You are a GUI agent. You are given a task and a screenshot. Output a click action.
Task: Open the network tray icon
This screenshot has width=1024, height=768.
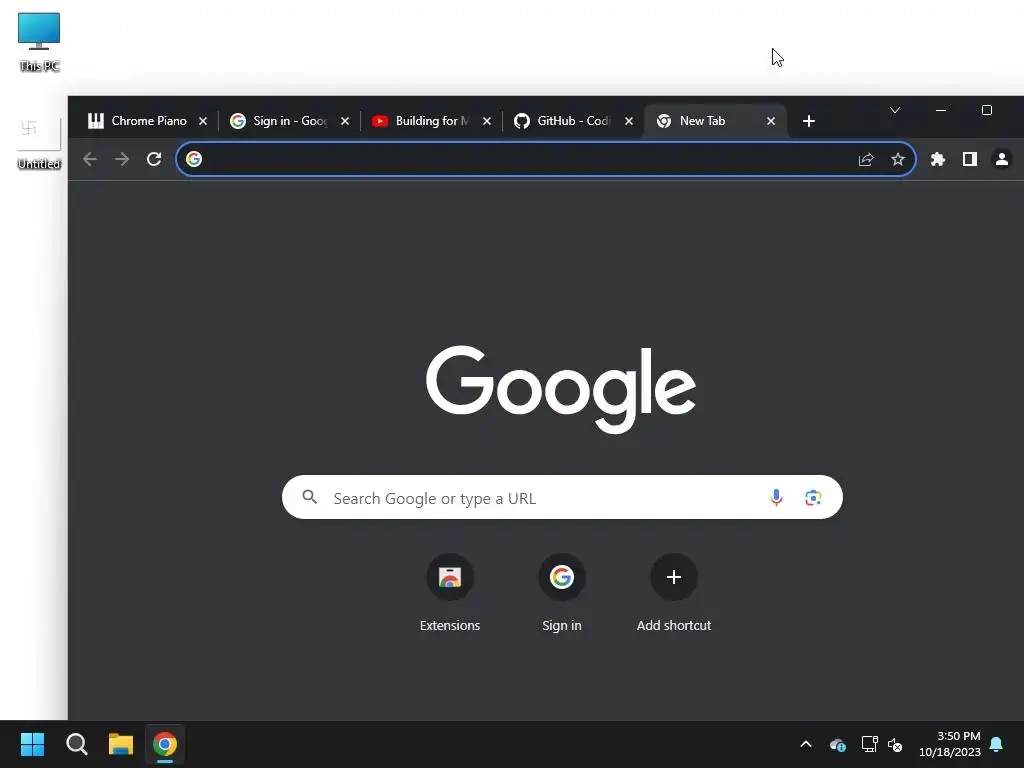pos(869,744)
